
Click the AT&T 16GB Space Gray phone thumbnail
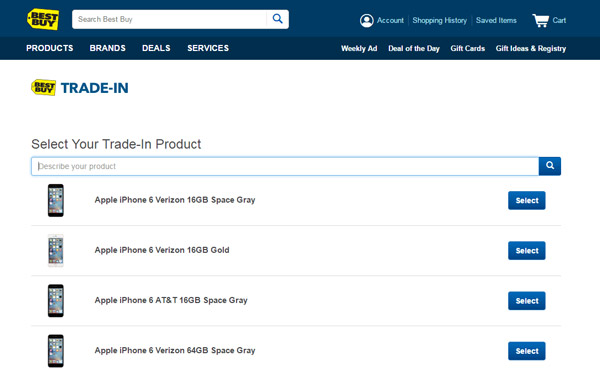56,301
